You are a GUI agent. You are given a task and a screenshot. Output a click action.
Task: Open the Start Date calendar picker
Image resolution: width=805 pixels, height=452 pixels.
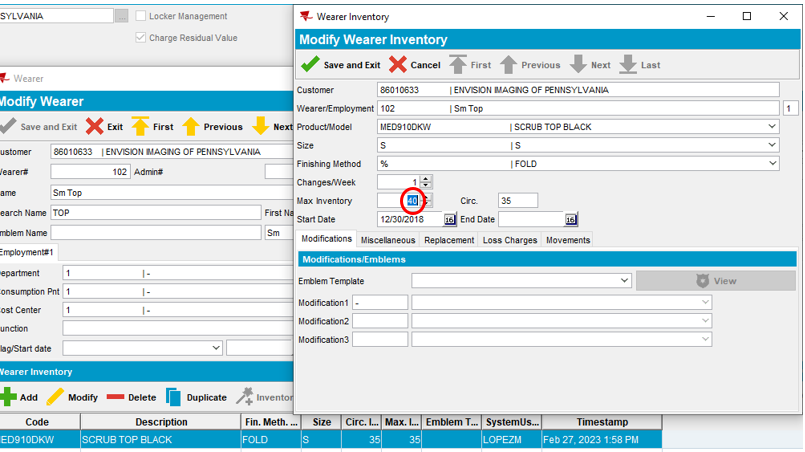coord(449,219)
